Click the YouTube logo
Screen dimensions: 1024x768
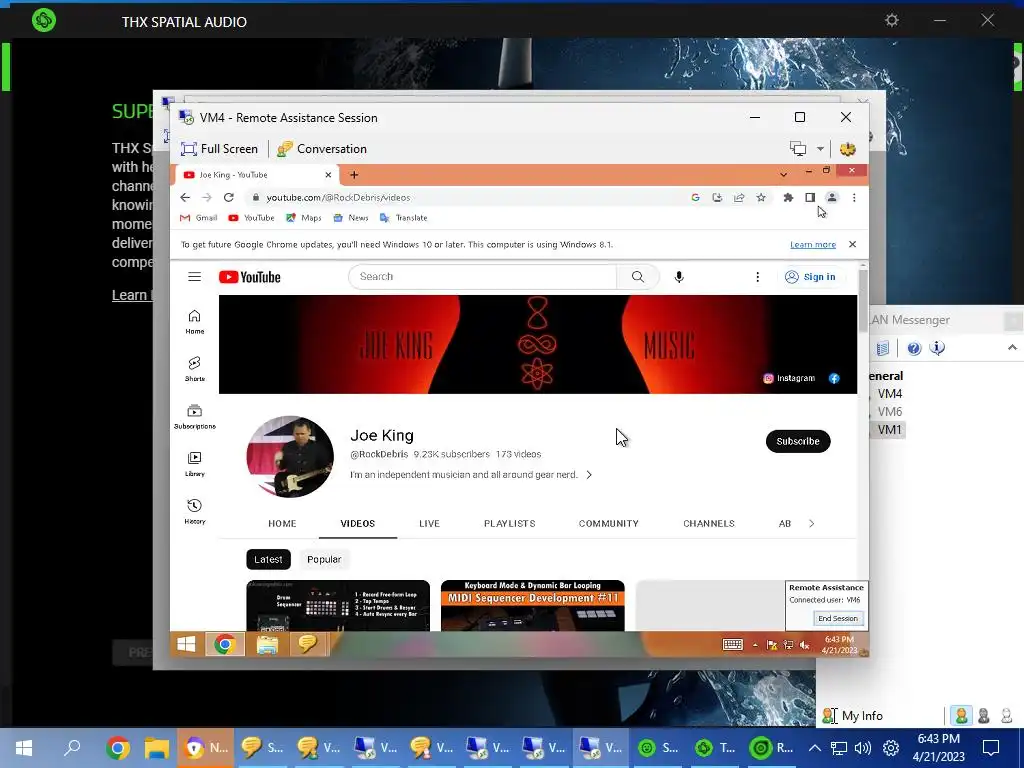click(x=249, y=277)
